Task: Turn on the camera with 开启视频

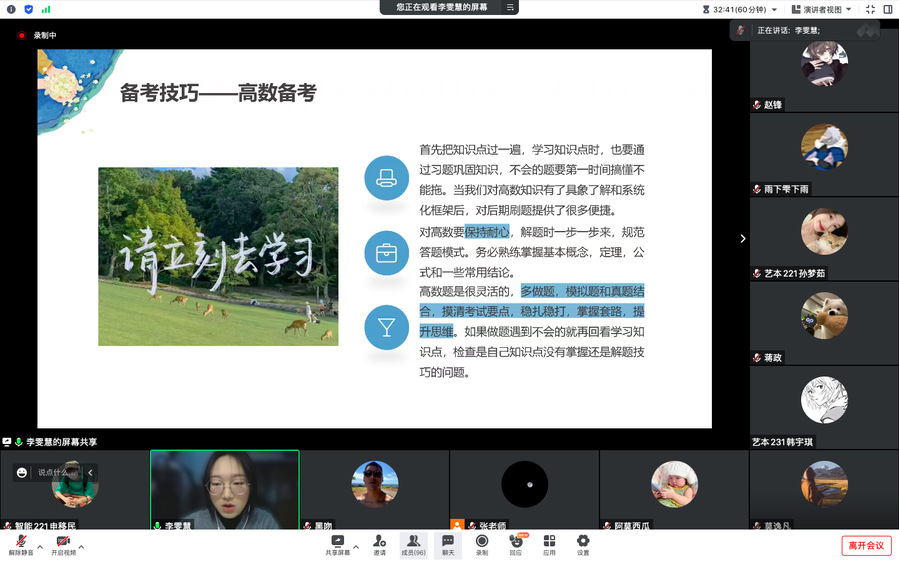Action: [63, 542]
